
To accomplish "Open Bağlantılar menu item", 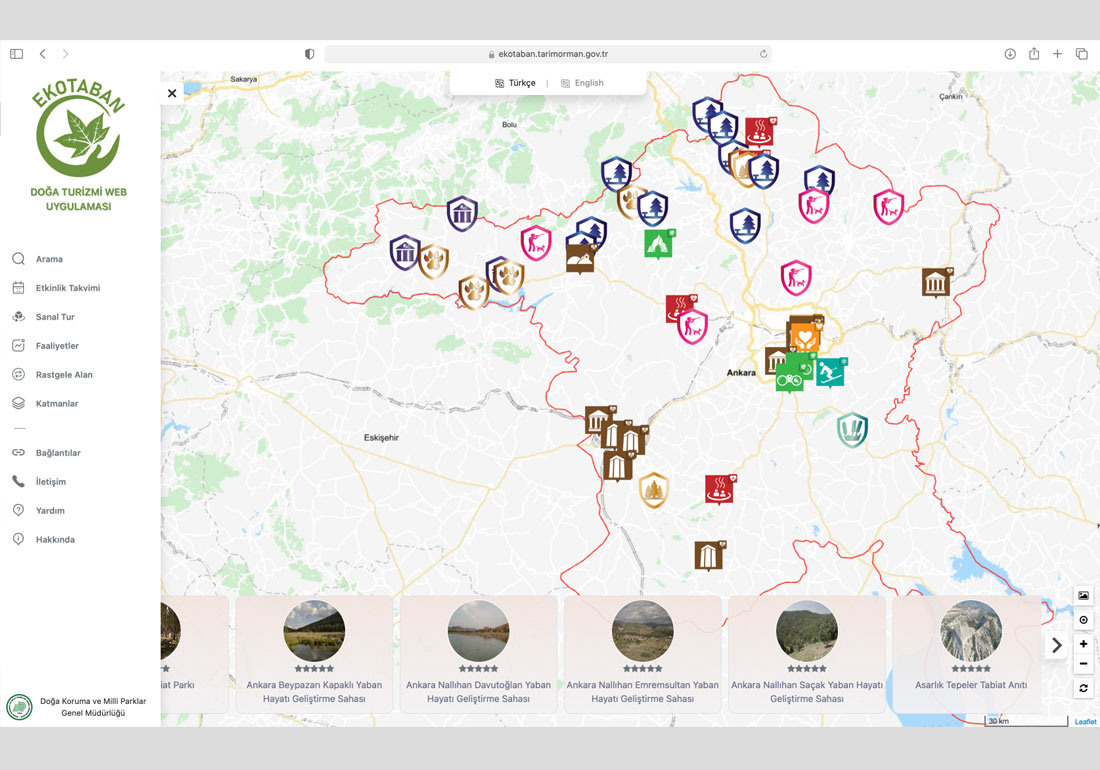I will click(x=58, y=452).
